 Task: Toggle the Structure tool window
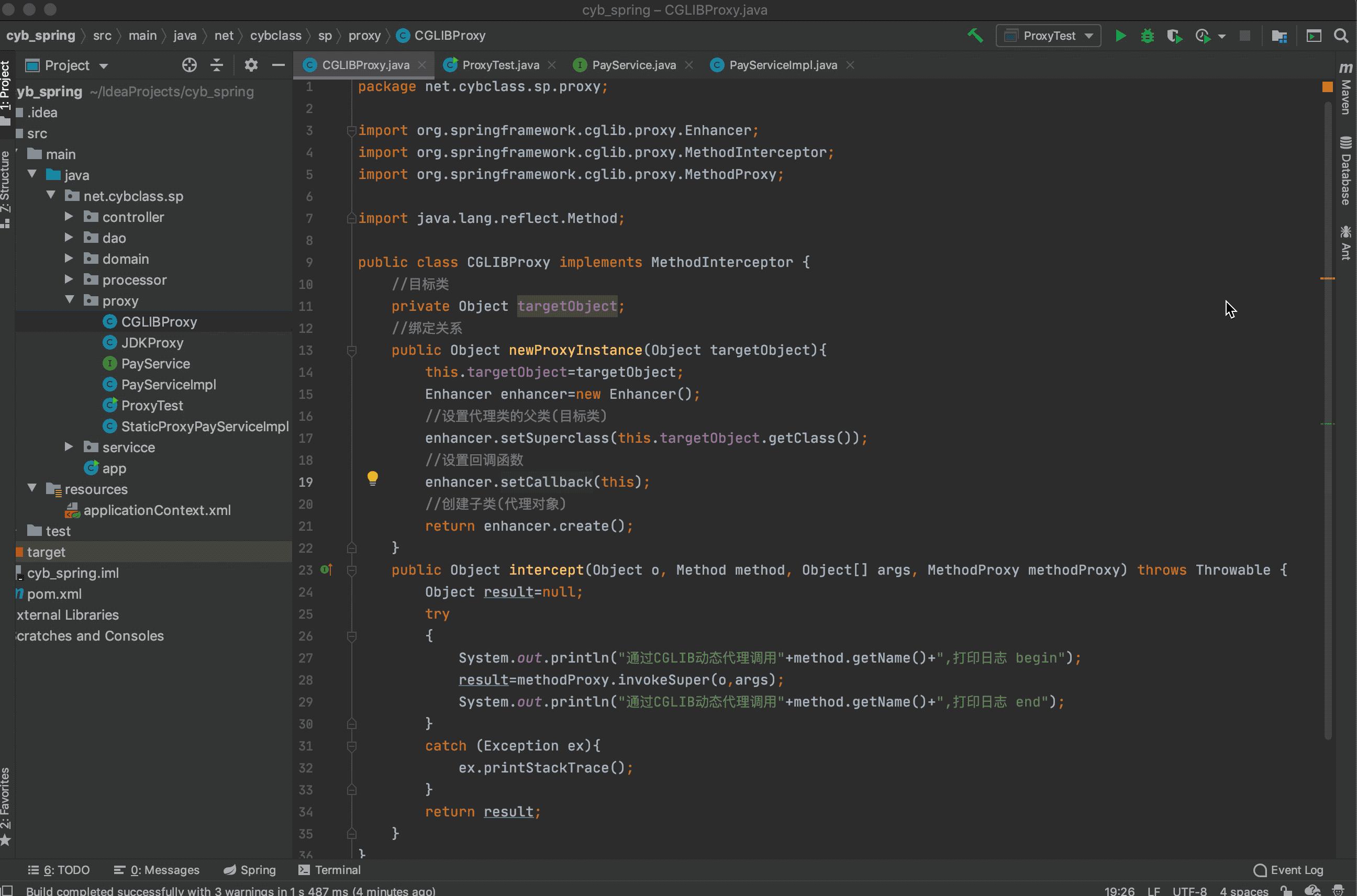tap(6, 187)
